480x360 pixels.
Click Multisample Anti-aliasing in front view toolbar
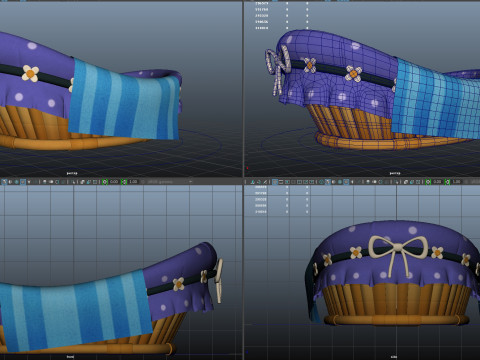[57, 182]
